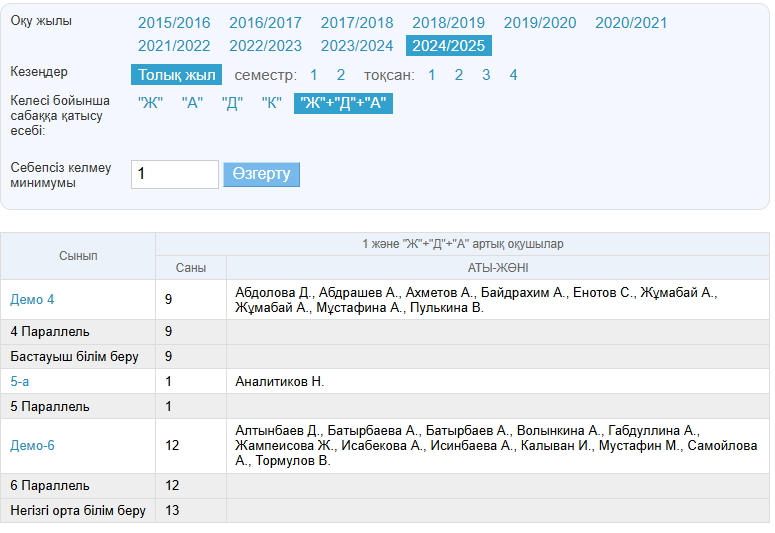Select the Толық жыл period
The image size is (775, 533).
(176, 75)
